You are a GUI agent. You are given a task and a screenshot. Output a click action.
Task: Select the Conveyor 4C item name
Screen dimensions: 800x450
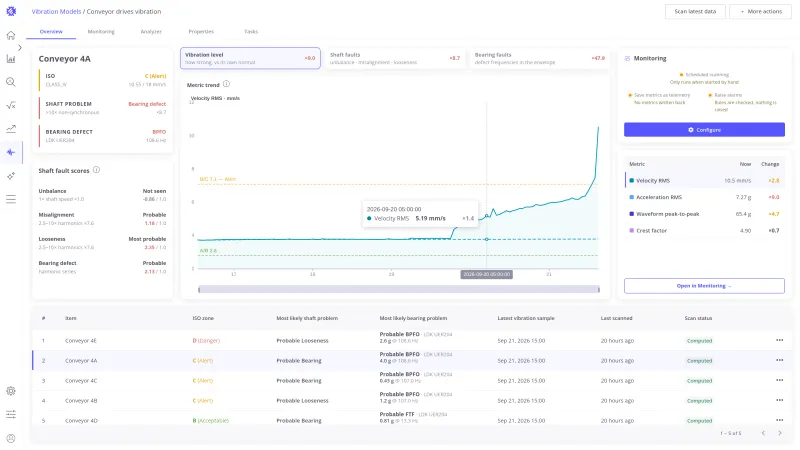coord(81,381)
